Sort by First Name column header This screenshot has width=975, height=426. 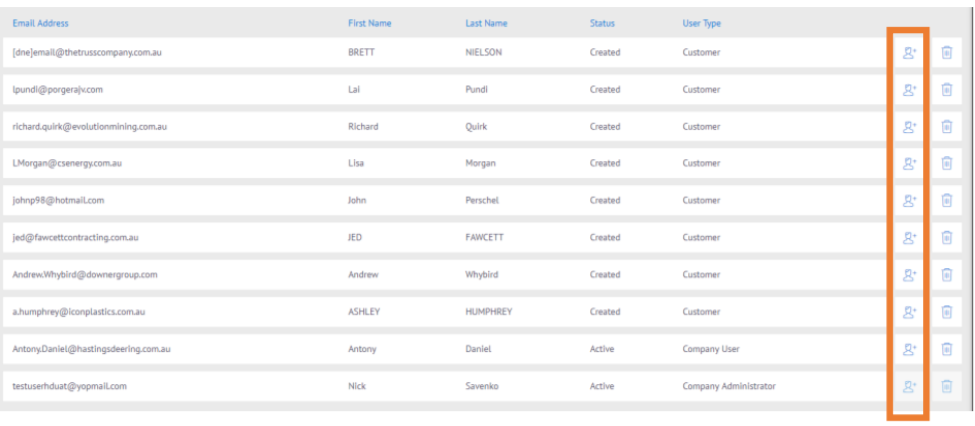coord(369,23)
